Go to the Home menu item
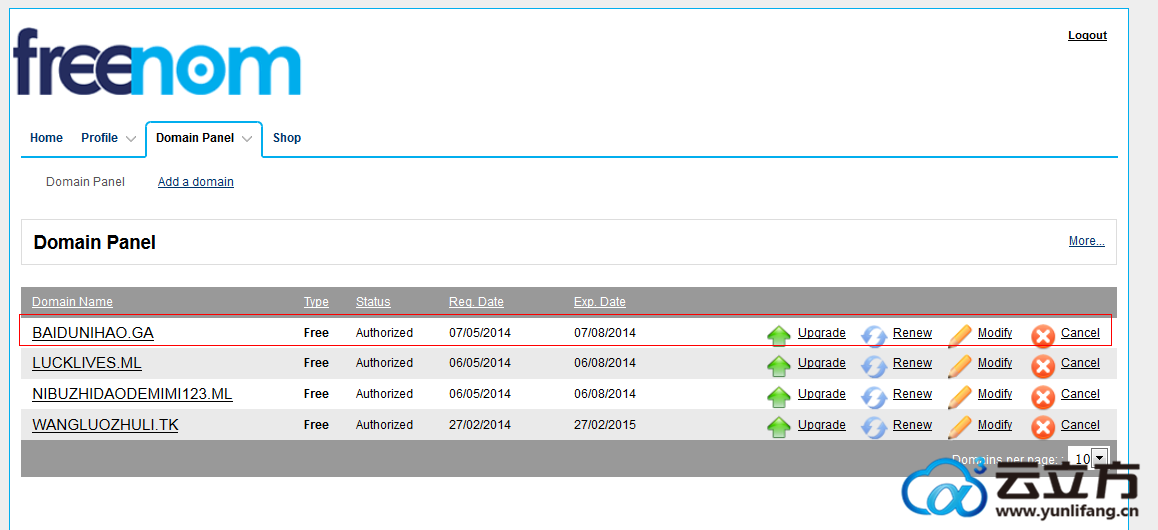Viewport: 1158px width, 530px height. pyautogui.click(x=46, y=138)
